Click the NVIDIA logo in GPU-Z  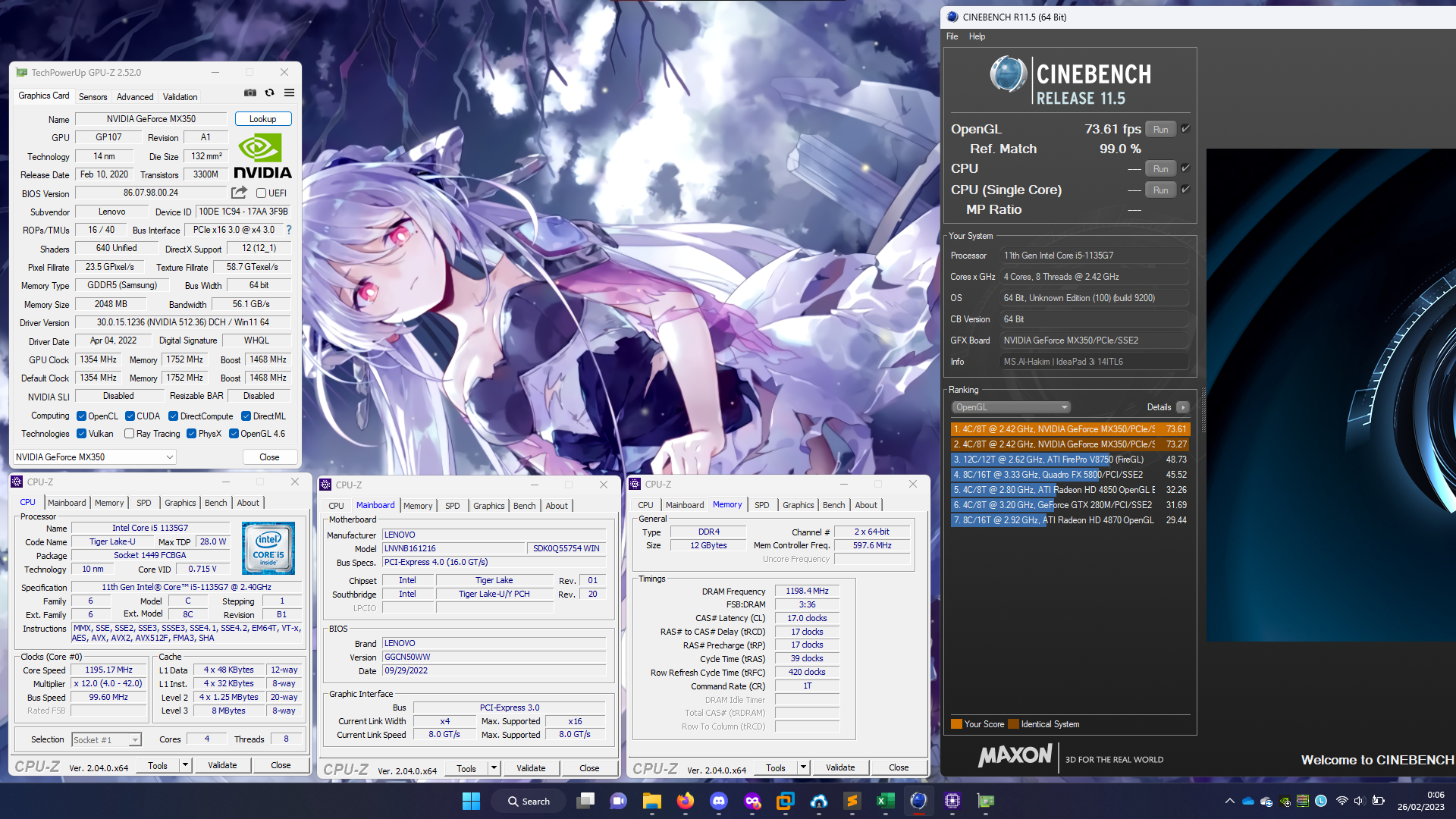(262, 156)
